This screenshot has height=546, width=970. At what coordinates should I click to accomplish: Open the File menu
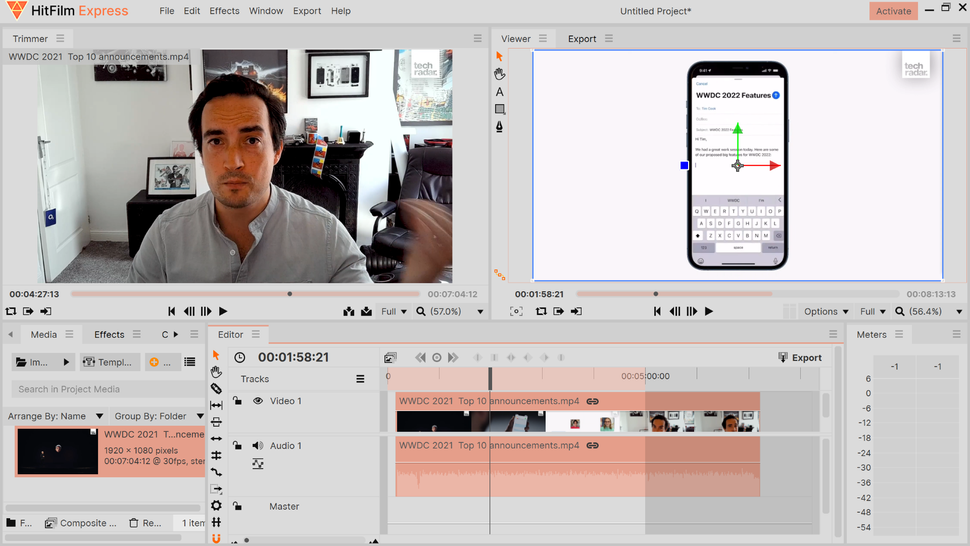(166, 11)
